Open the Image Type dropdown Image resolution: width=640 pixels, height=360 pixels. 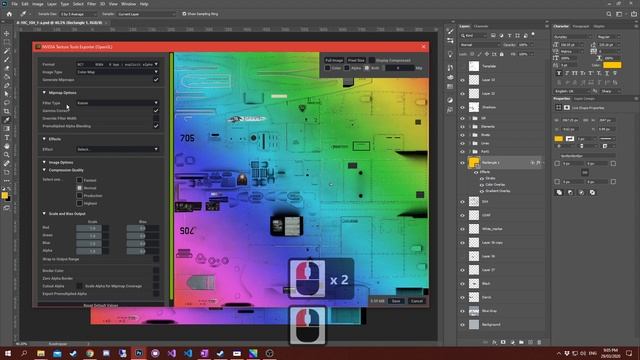[117, 72]
